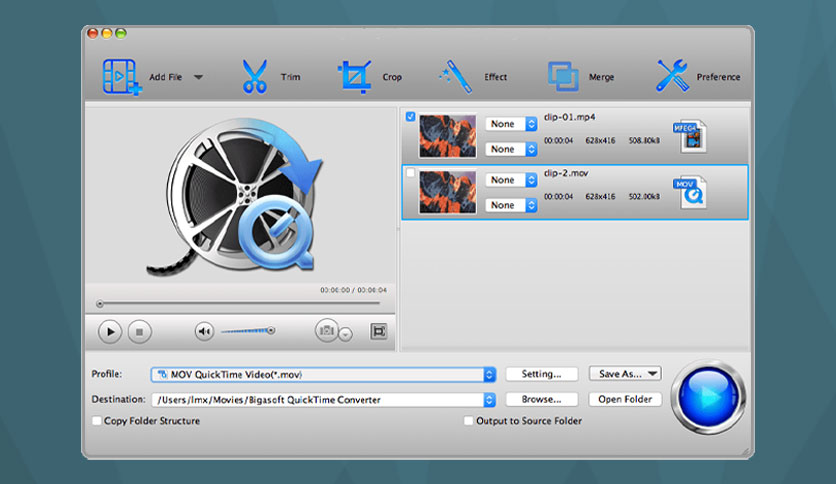
Task: Check the clip-2.mov checkbox
Action: tap(410, 173)
